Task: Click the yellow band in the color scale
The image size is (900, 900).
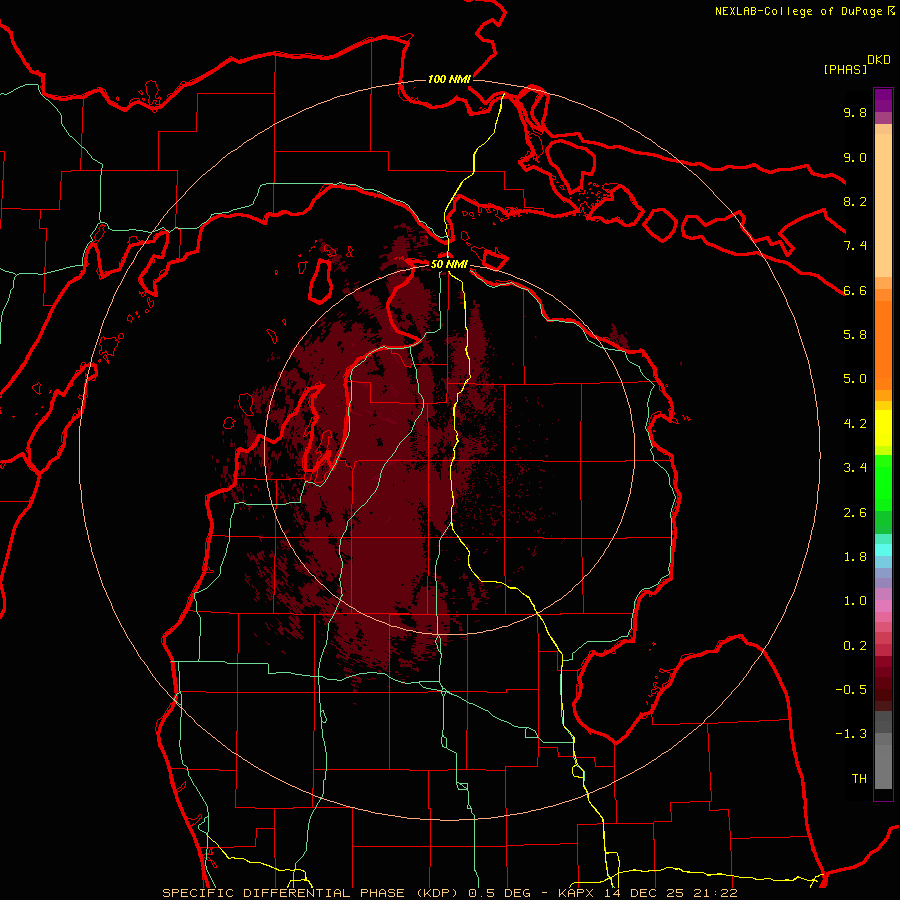Action: pos(883,428)
